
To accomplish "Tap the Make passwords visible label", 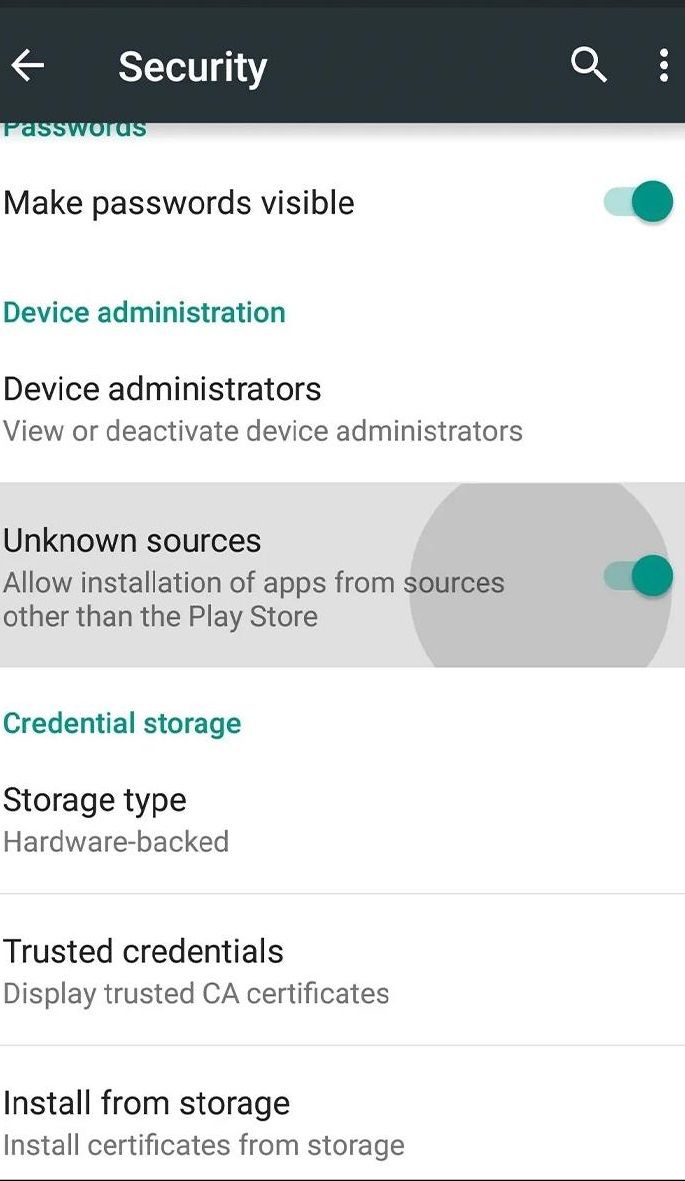I will click(x=179, y=203).
